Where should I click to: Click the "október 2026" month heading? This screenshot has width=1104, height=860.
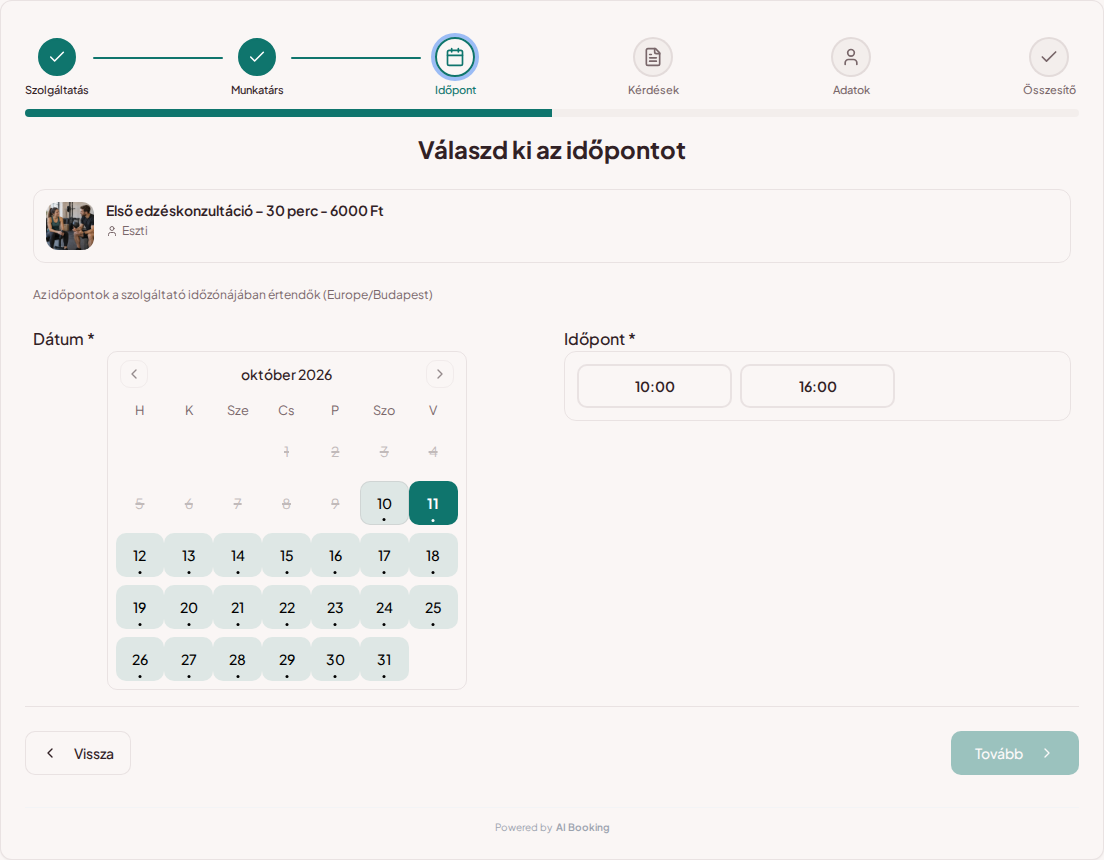[287, 375]
